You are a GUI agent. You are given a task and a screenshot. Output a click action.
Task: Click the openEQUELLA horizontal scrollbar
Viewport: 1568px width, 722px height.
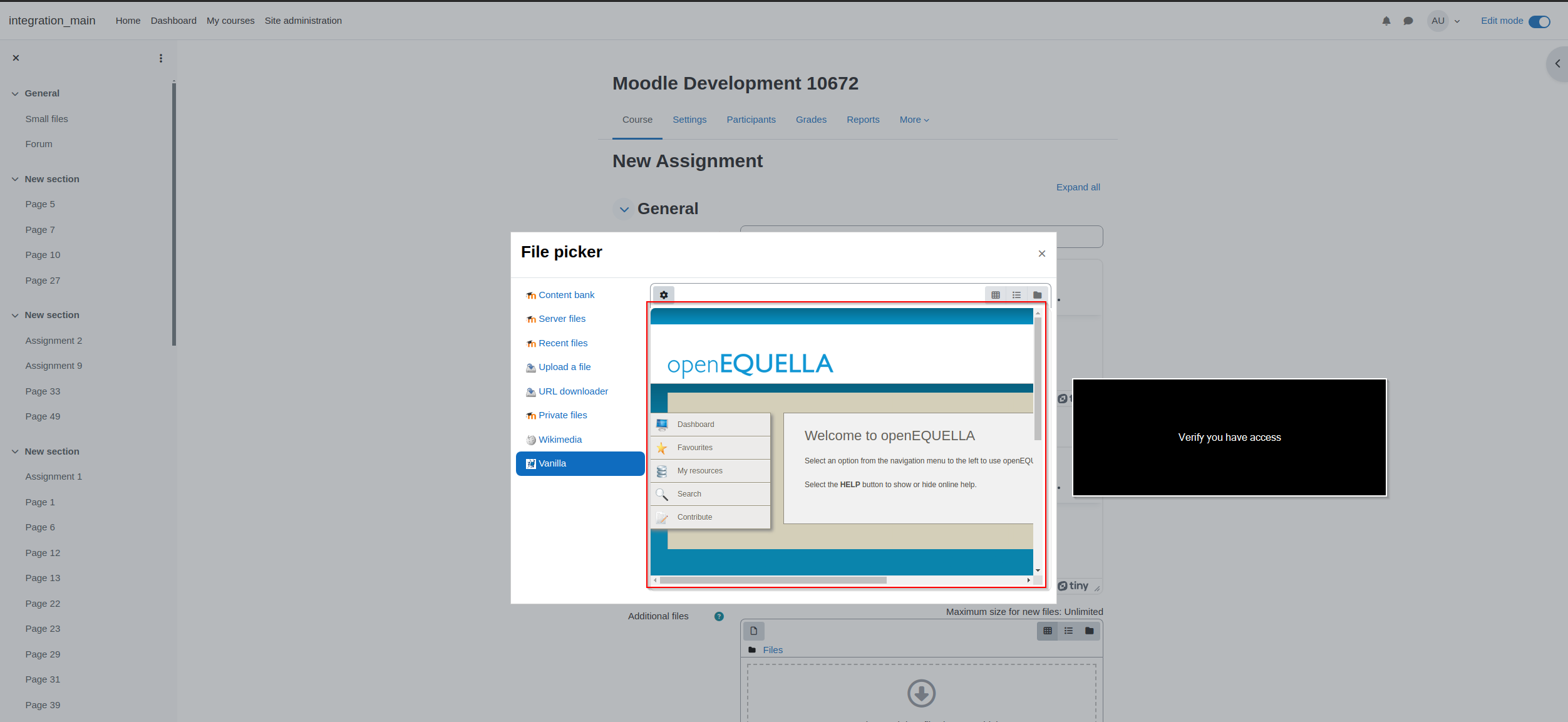click(773, 580)
